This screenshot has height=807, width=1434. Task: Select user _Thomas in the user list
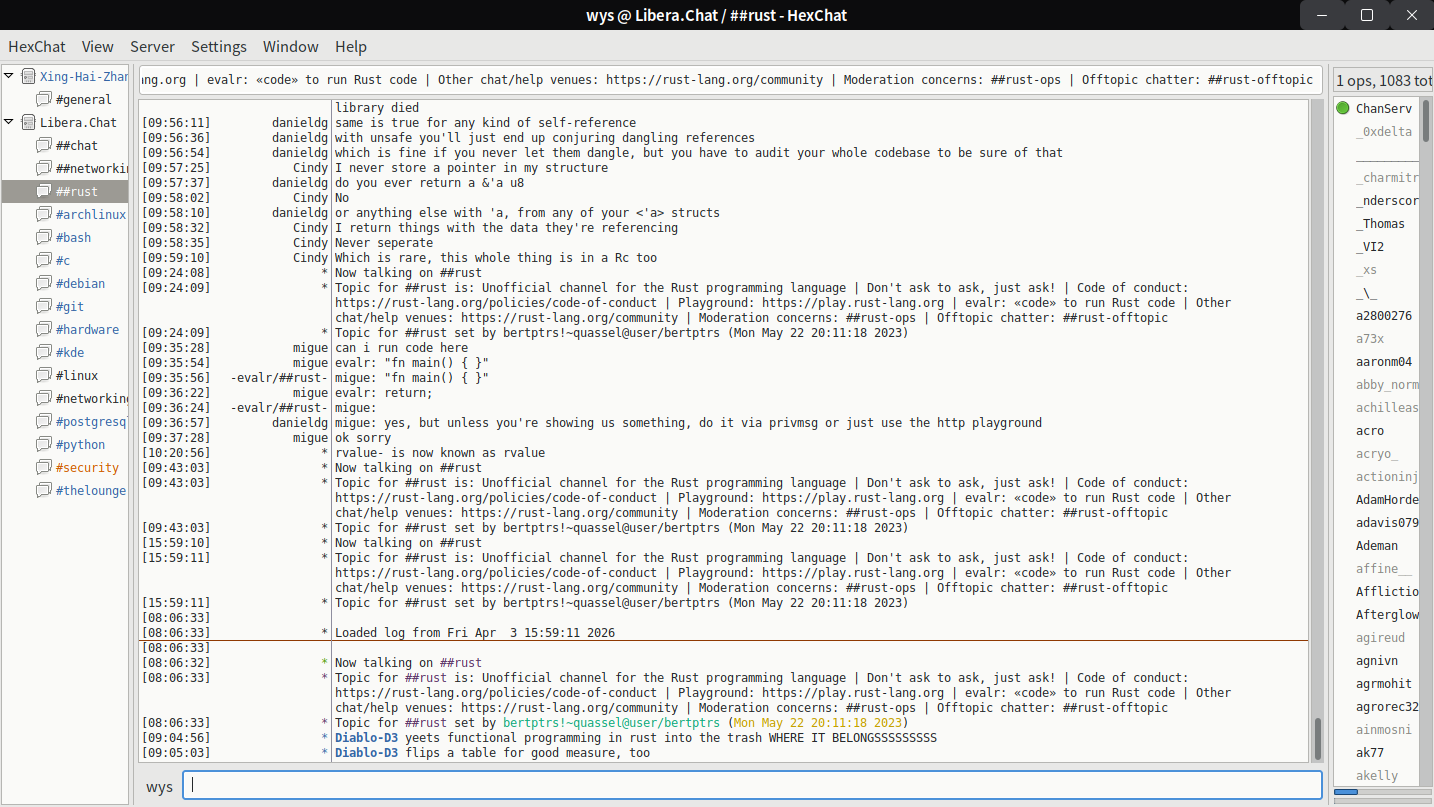pyautogui.click(x=1380, y=224)
